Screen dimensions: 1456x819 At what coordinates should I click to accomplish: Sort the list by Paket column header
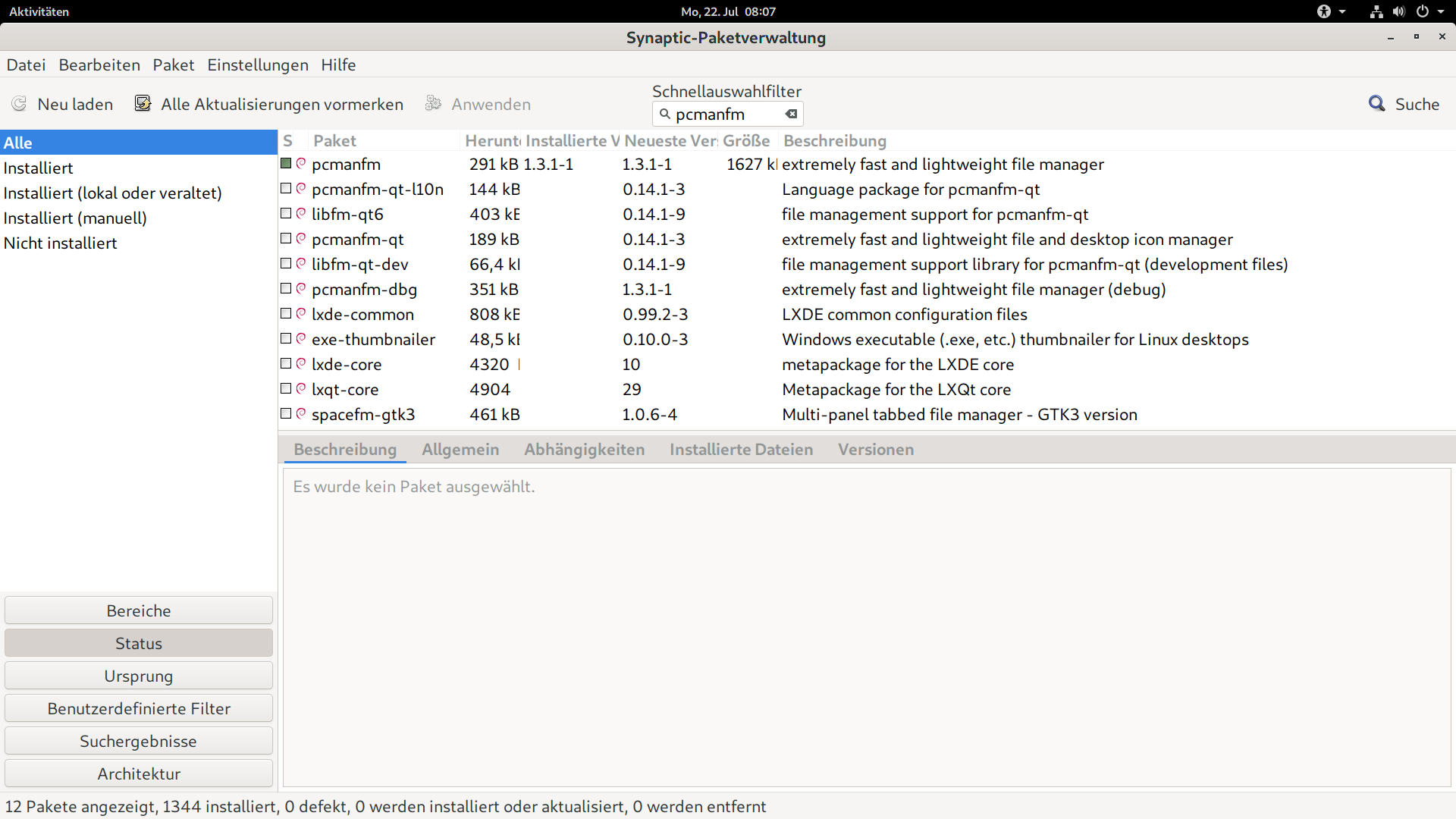334,141
